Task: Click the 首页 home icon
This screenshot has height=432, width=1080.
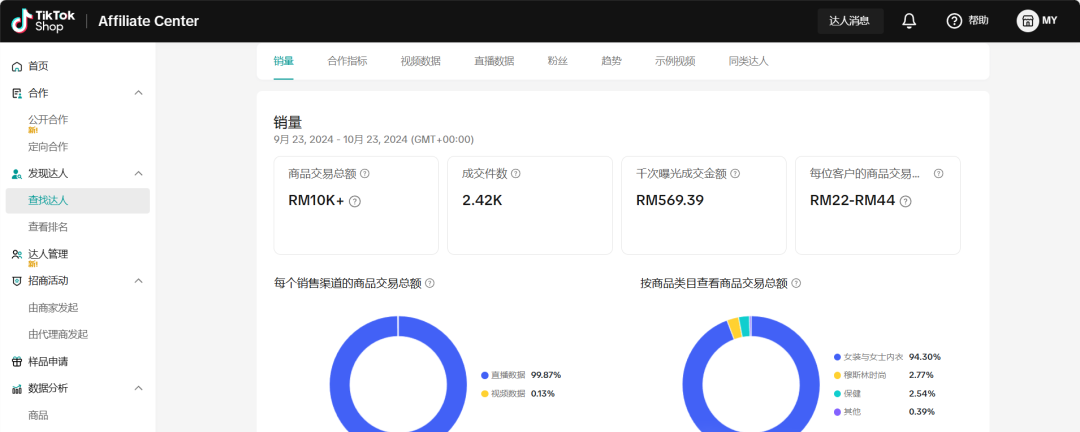Action: click(17, 67)
